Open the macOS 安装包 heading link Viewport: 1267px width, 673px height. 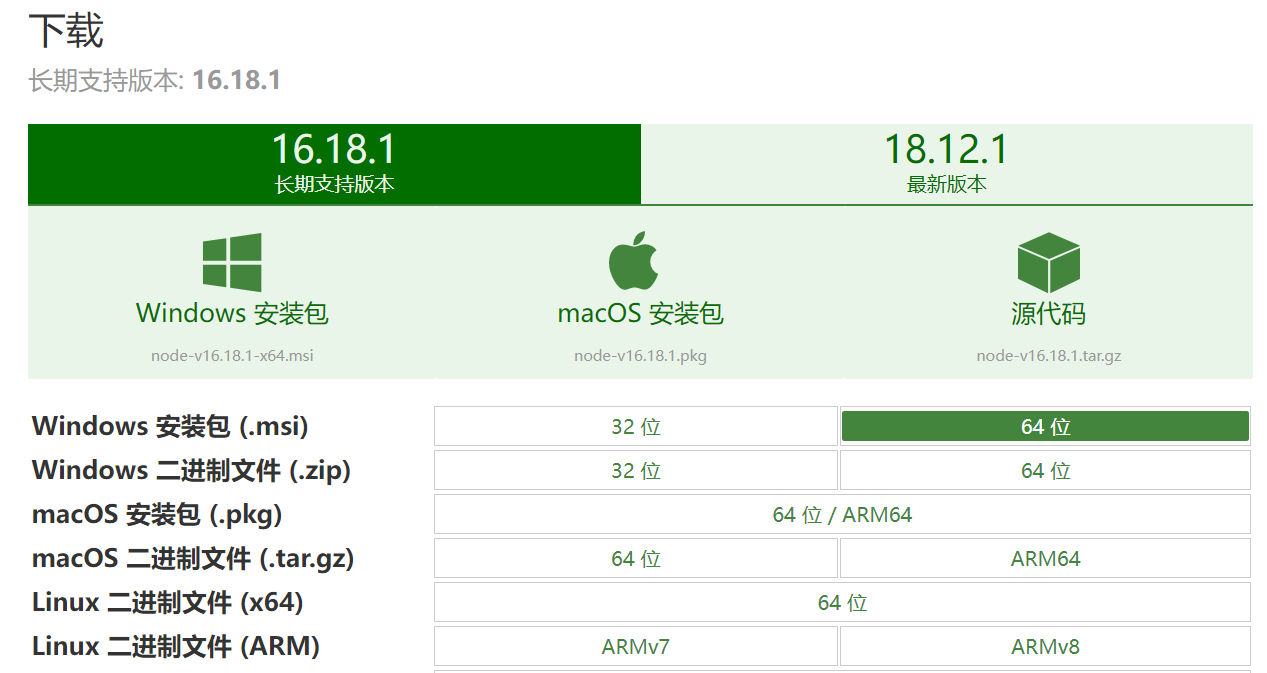pyautogui.click(x=640, y=313)
